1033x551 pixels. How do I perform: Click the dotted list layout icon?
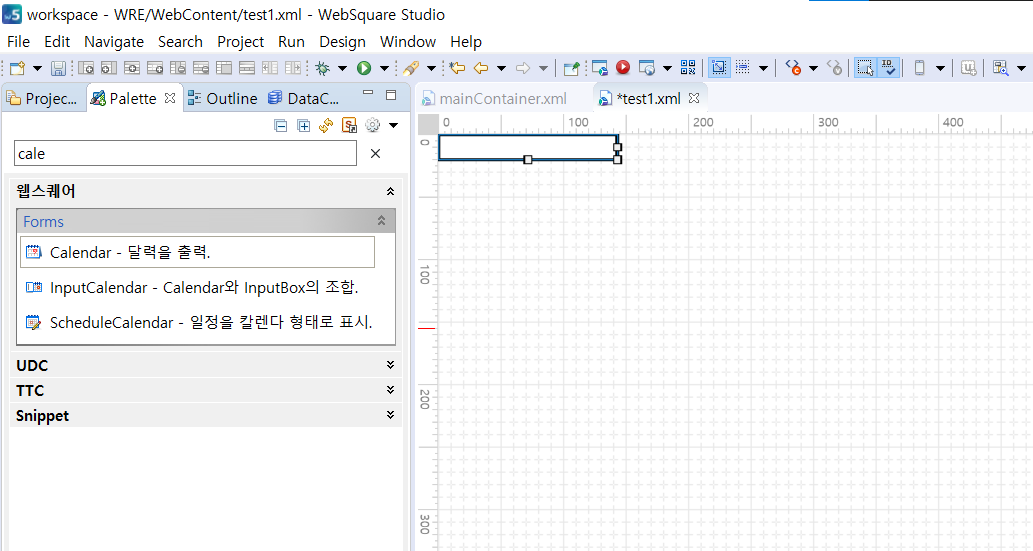click(743, 67)
